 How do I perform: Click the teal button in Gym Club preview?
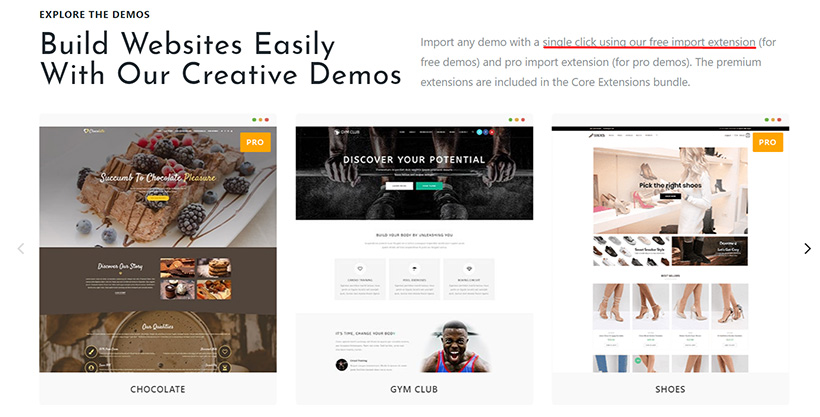click(429, 186)
